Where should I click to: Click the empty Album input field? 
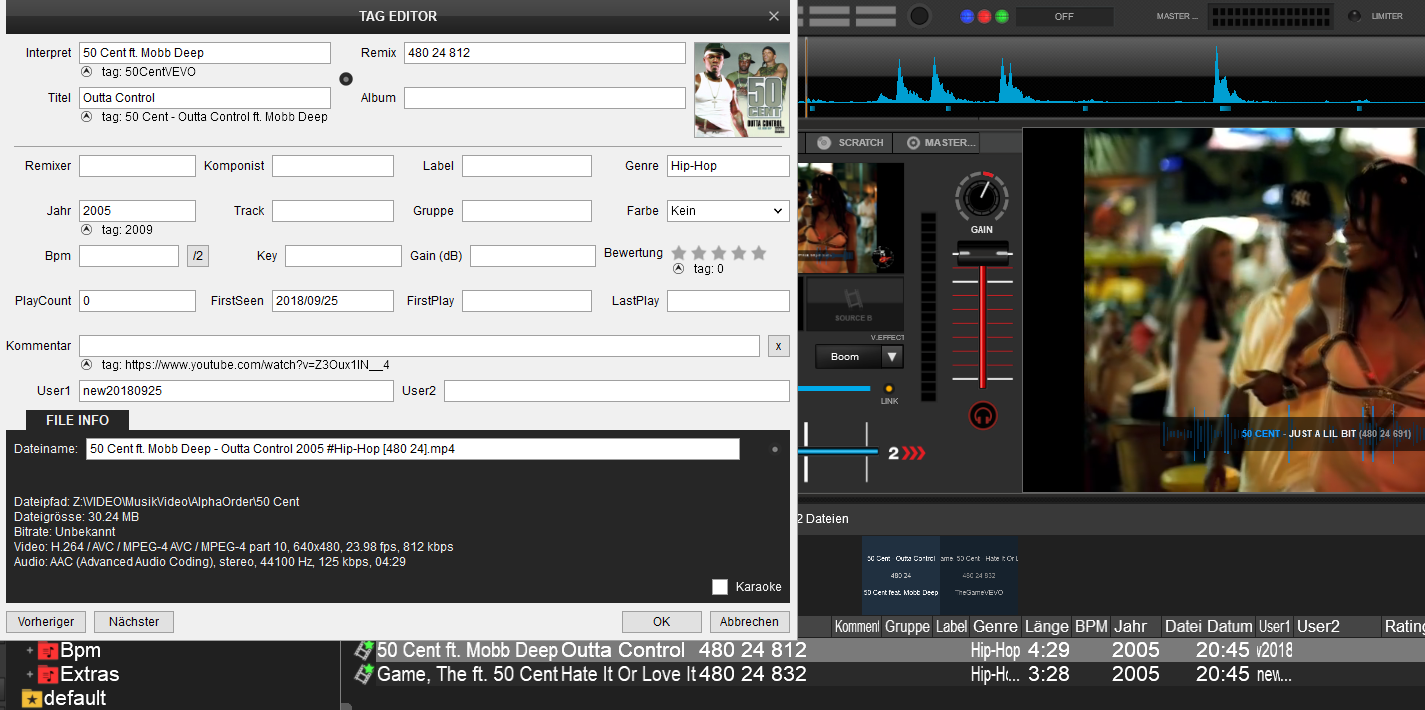coord(545,98)
